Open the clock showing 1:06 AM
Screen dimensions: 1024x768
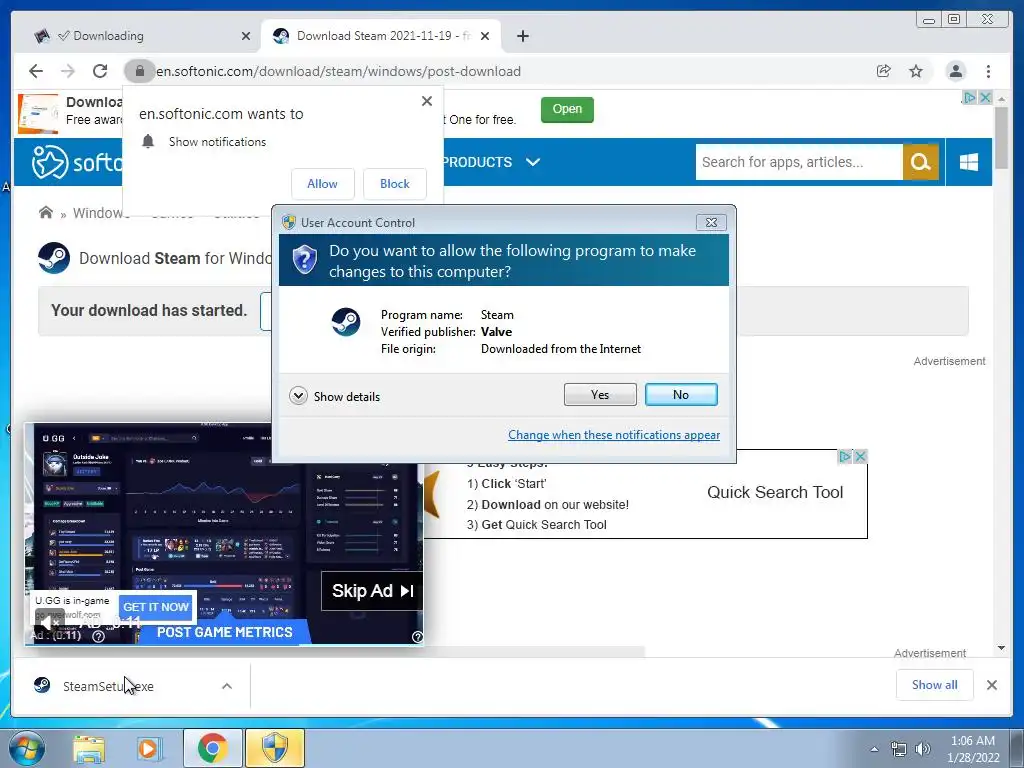coord(973,749)
